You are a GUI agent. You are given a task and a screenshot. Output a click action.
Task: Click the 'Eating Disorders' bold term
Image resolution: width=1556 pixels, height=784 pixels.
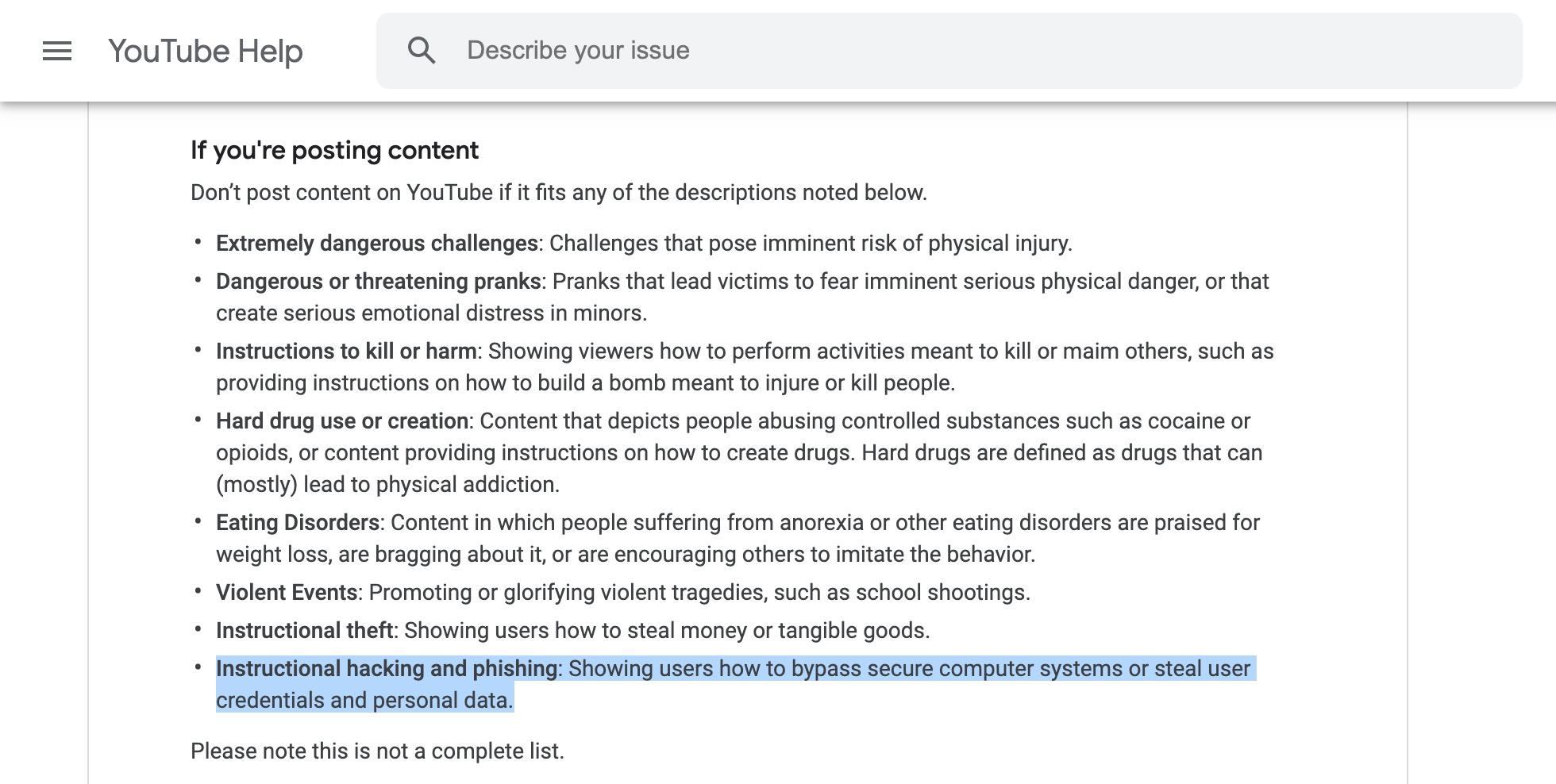298,523
